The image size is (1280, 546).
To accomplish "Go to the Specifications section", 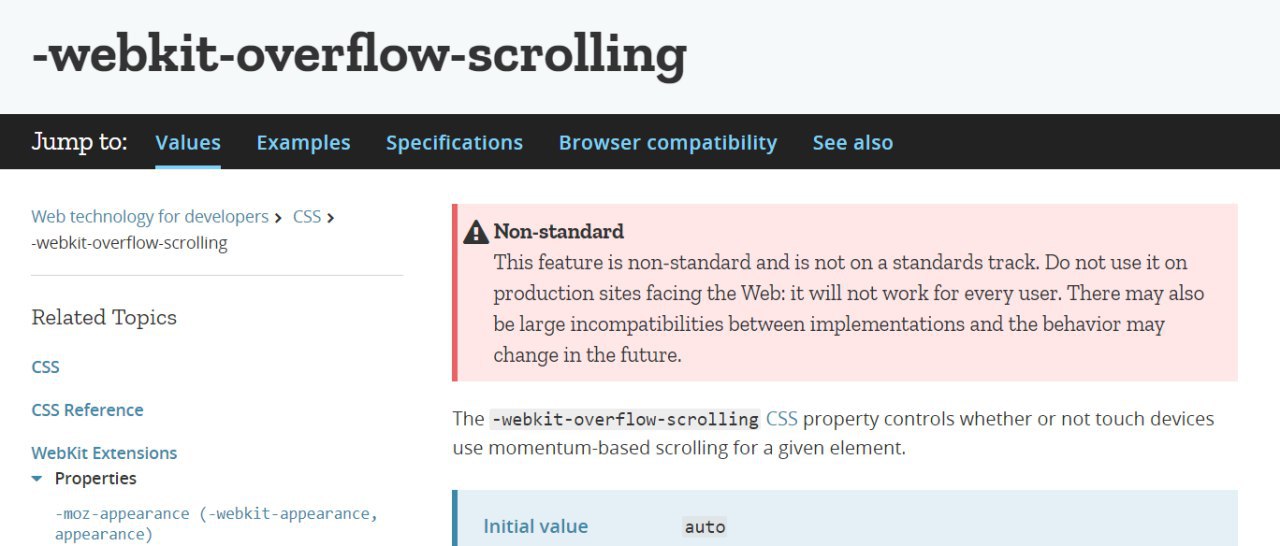I will (454, 143).
